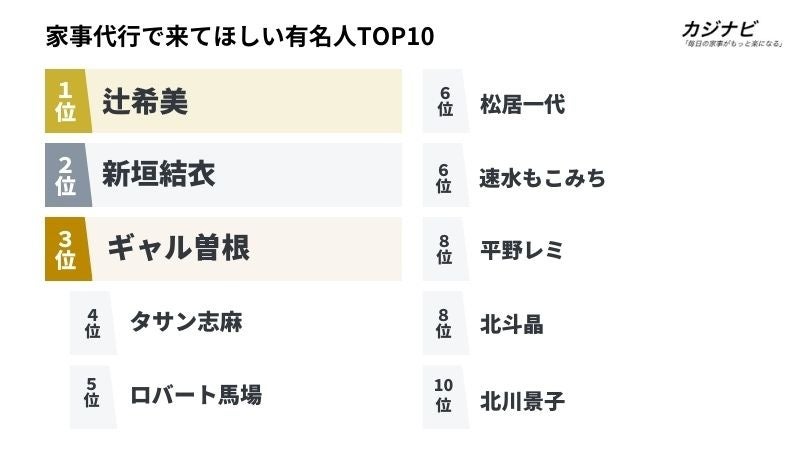
Task: Click the ロバート馬場 entry
Action: pos(196,395)
